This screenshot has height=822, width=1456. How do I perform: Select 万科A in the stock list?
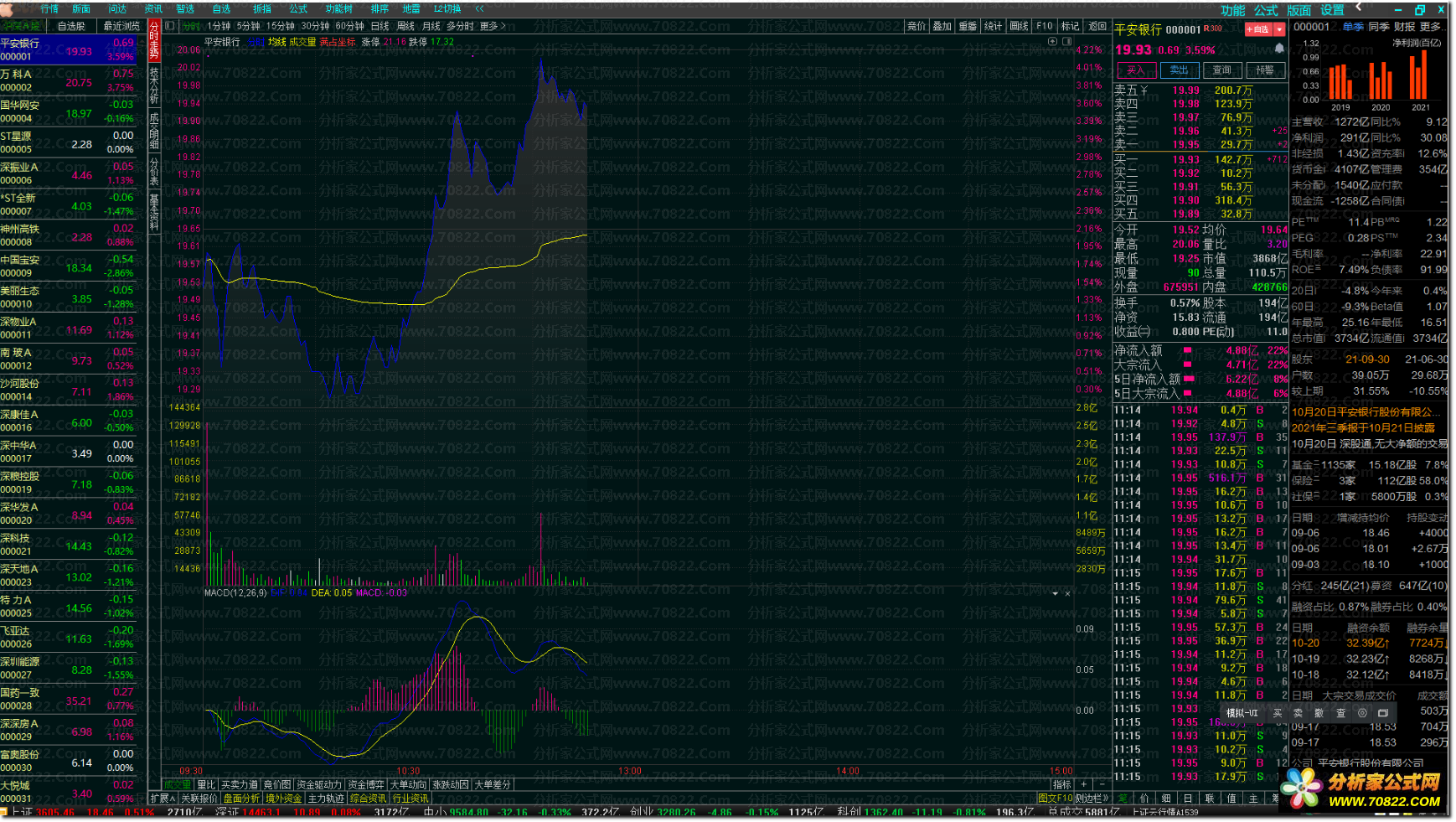[69, 80]
